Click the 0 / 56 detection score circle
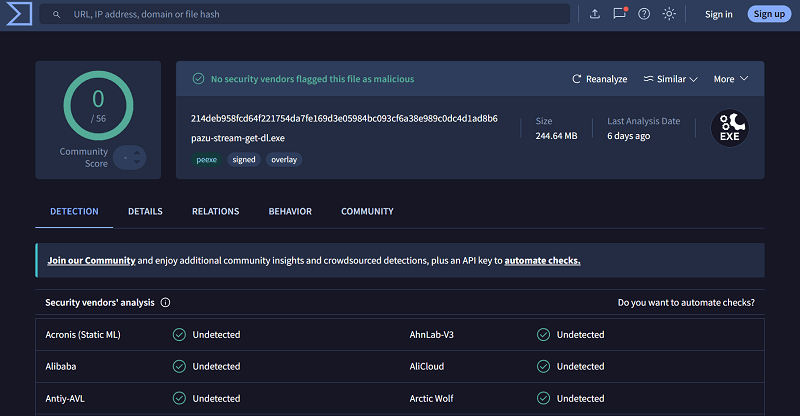The width and height of the screenshot is (800, 416). 98,106
